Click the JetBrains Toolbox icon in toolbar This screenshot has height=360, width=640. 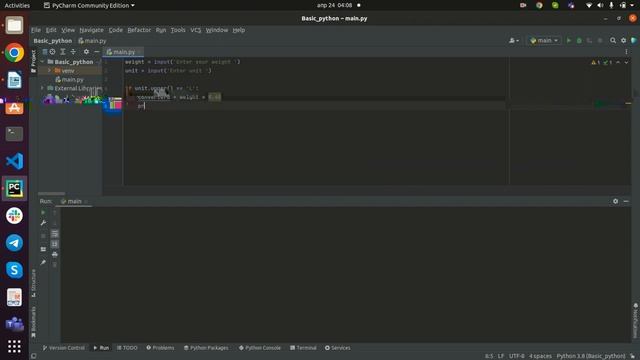(633, 40)
